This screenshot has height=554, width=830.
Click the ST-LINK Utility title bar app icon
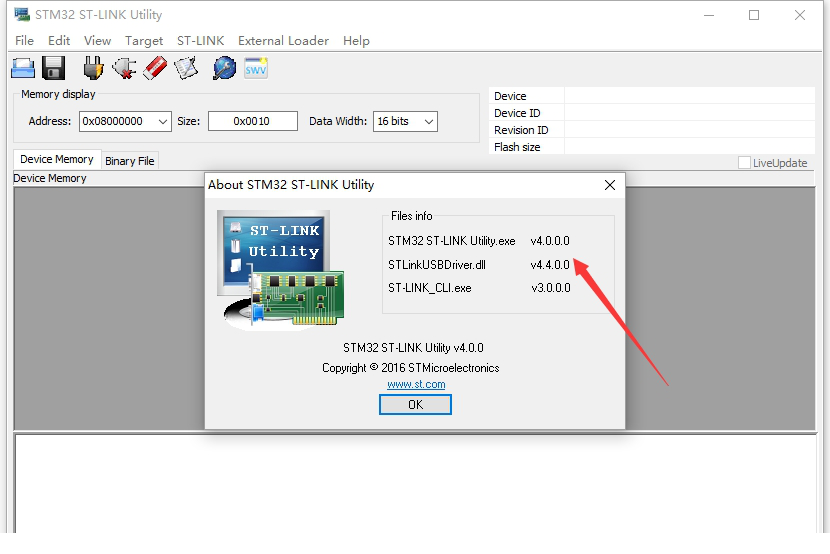tap(22, 14)
